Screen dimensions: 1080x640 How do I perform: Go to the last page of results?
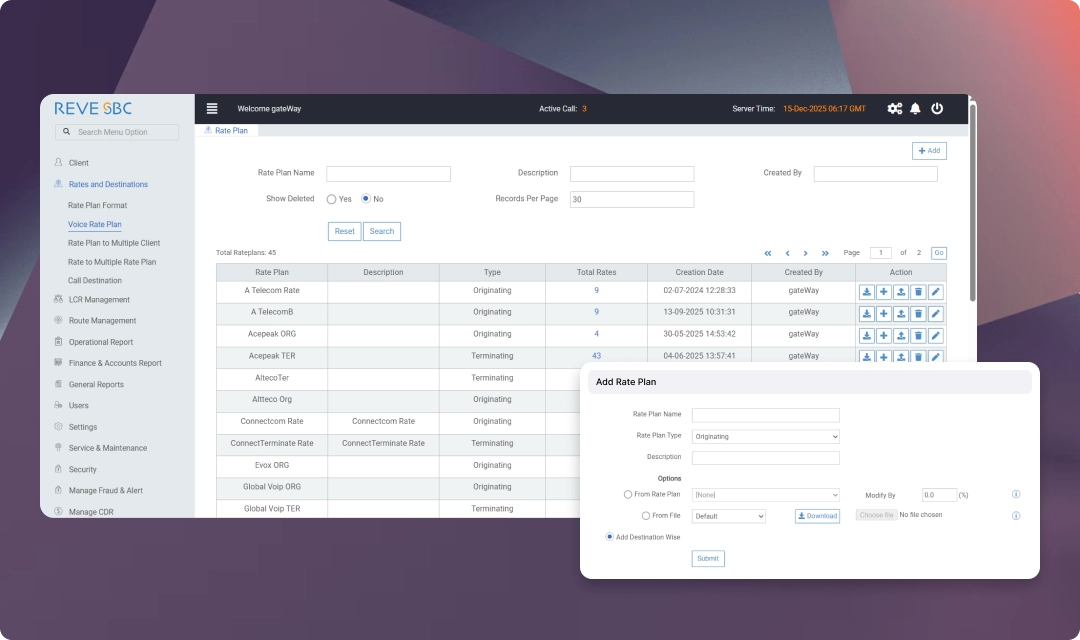pos(825,253)
